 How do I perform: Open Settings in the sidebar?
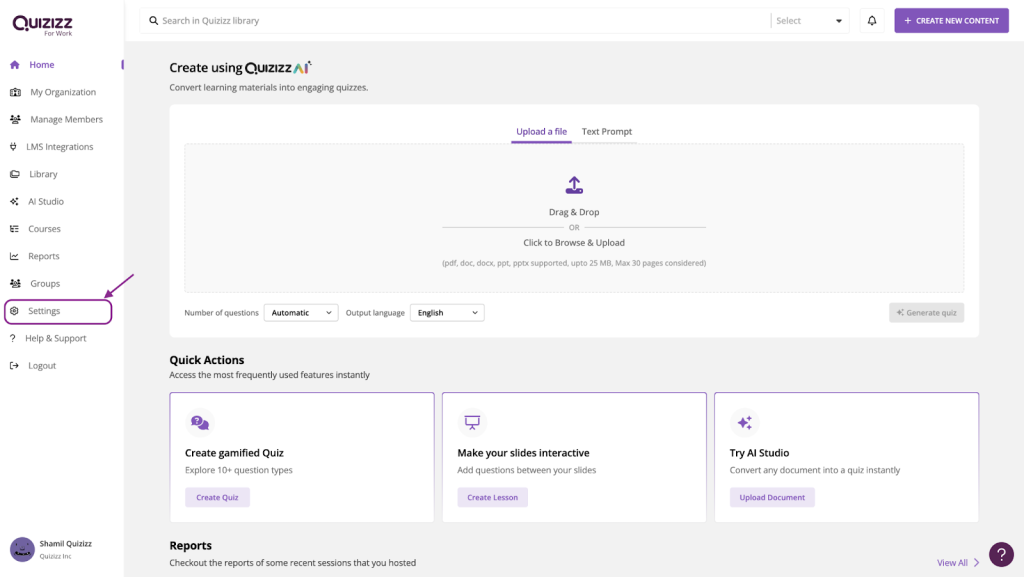pos(44,311)
